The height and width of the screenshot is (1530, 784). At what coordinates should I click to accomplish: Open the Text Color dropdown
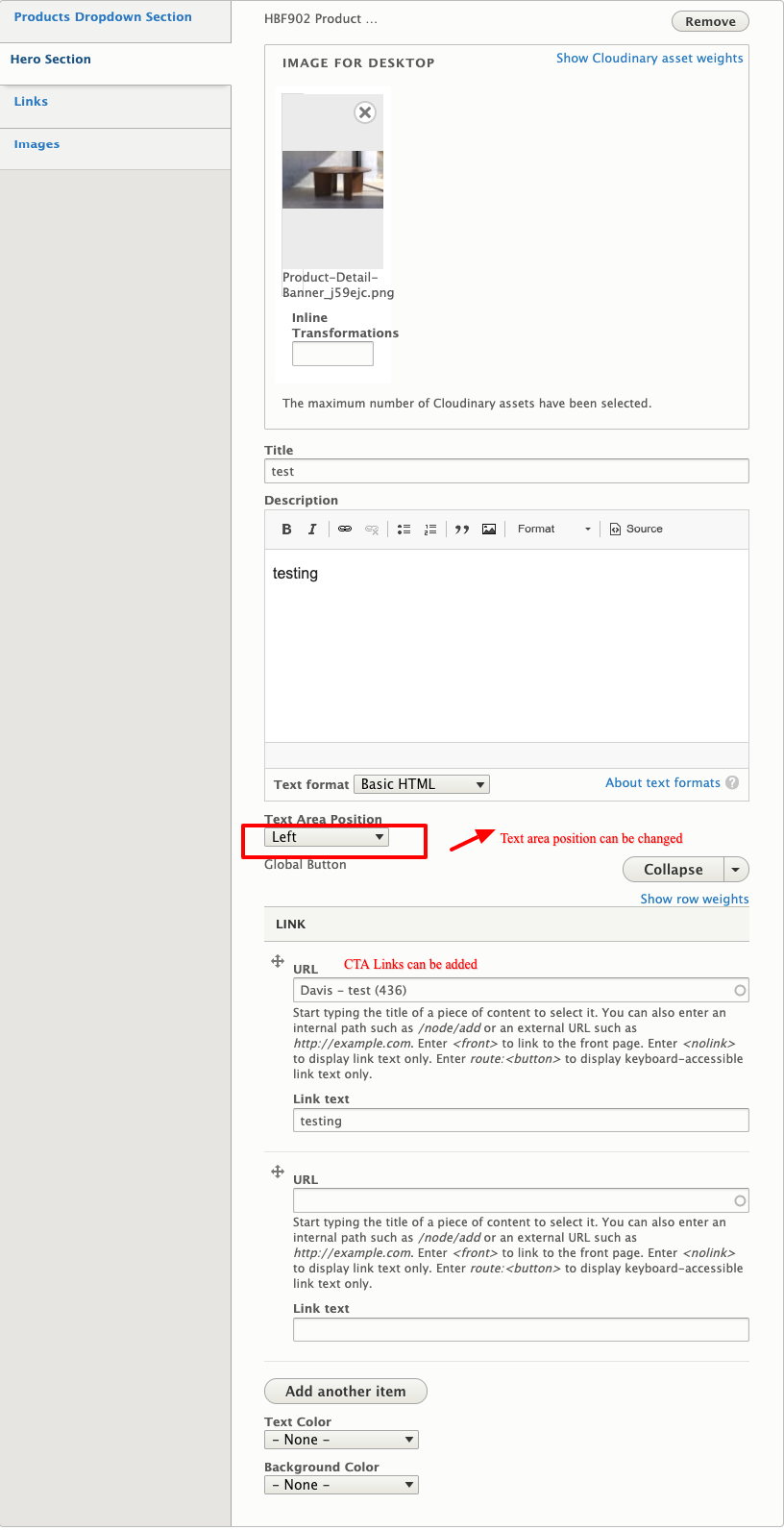341,1440
